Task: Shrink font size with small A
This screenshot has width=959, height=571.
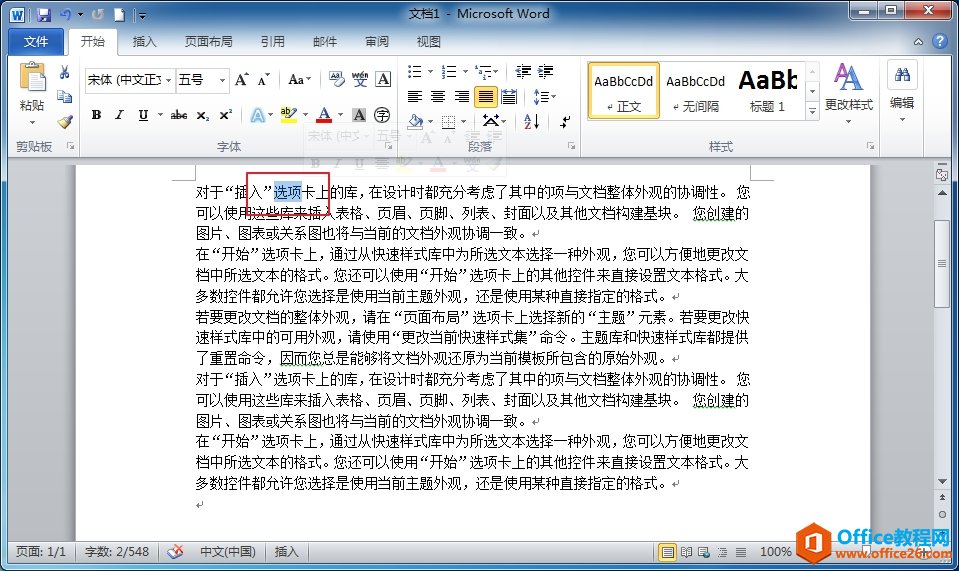Action: [263, 79]
